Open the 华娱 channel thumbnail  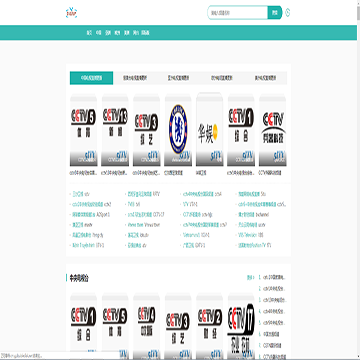209,130
